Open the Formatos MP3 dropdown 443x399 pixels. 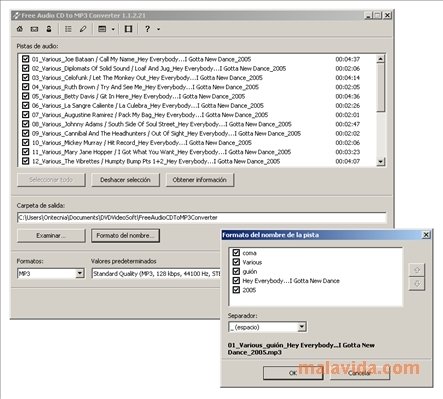79,274
